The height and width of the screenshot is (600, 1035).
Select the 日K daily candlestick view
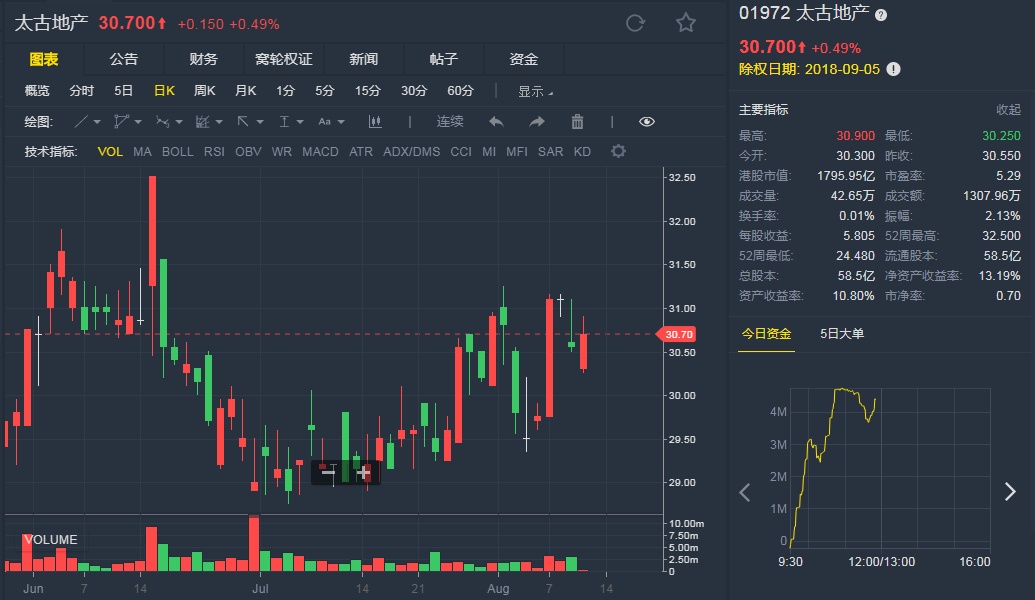tap(164, 91)
